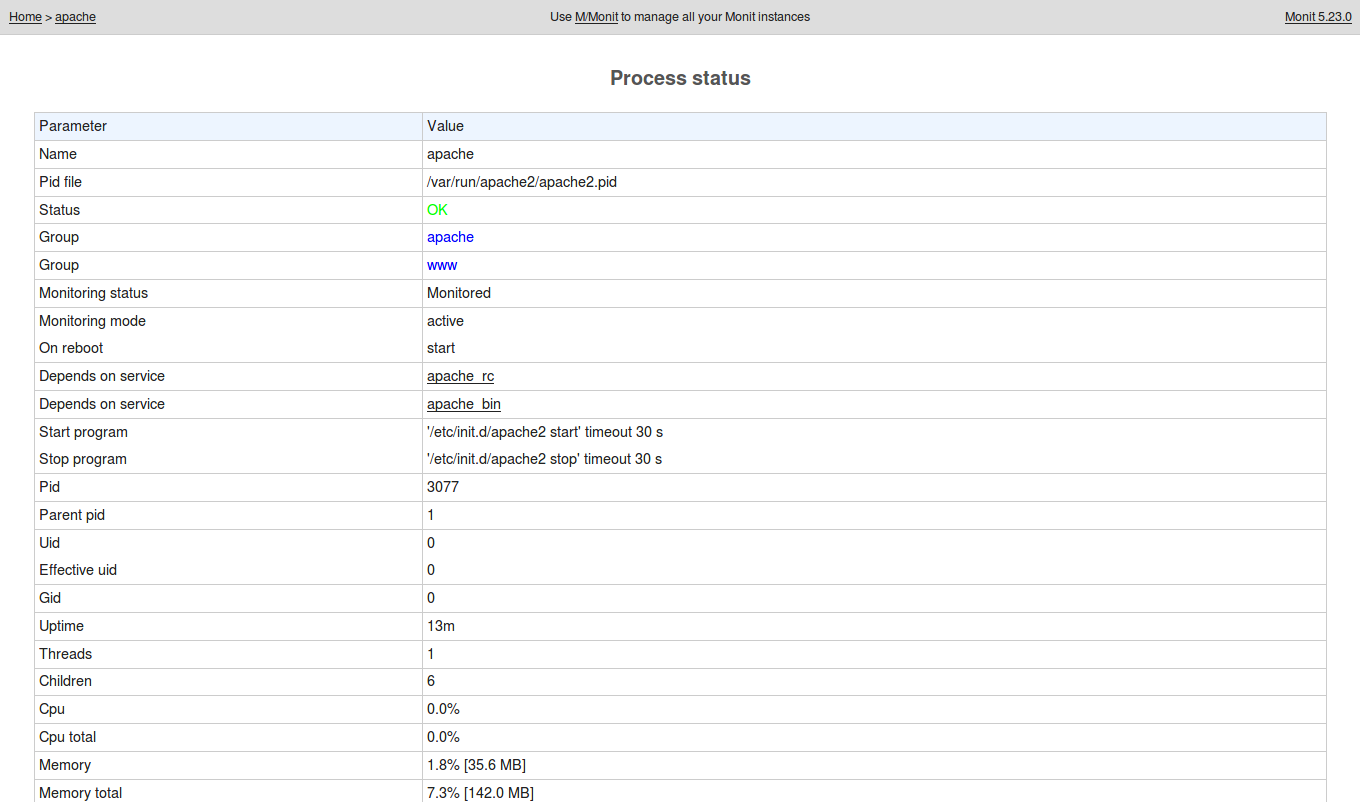Click the Uptime parameter label

(x=61, y=626)
